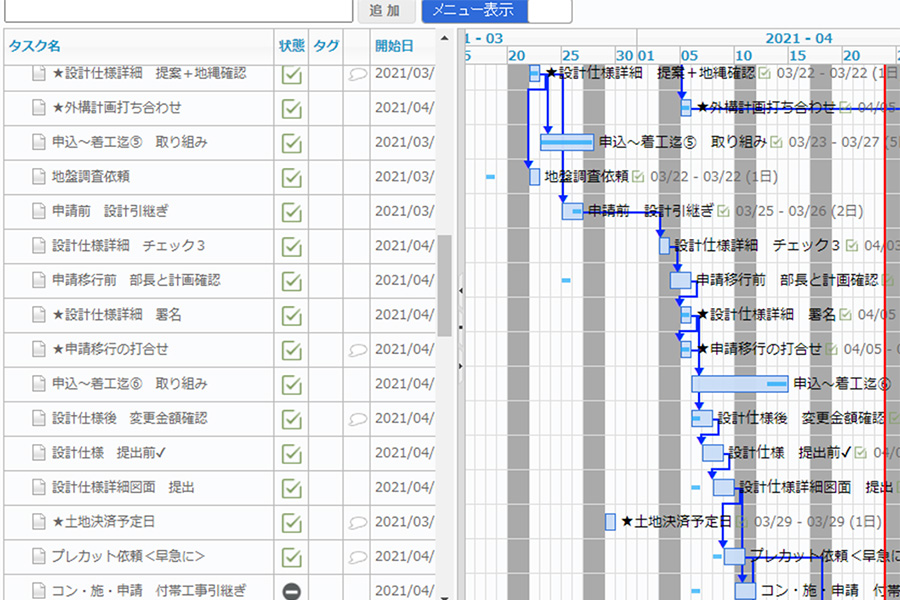900x600 pixels.
Task: Click document icon of 申込~着工迄⑥ 取り組み row
Action: pyautogui.click(x=38, y=383)
